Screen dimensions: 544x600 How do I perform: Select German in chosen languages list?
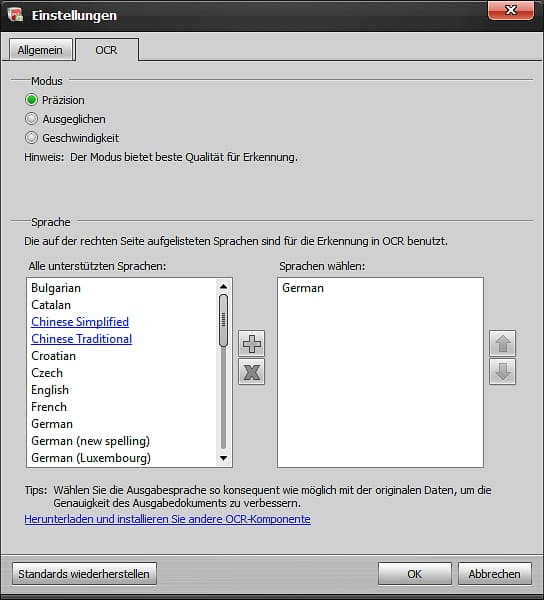(x=303, y=288)
